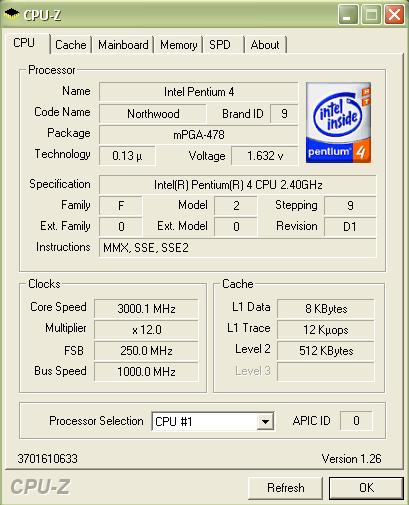
Task: Click the CPU-Z logo at bottom left
Action: [x=40, y=487]
